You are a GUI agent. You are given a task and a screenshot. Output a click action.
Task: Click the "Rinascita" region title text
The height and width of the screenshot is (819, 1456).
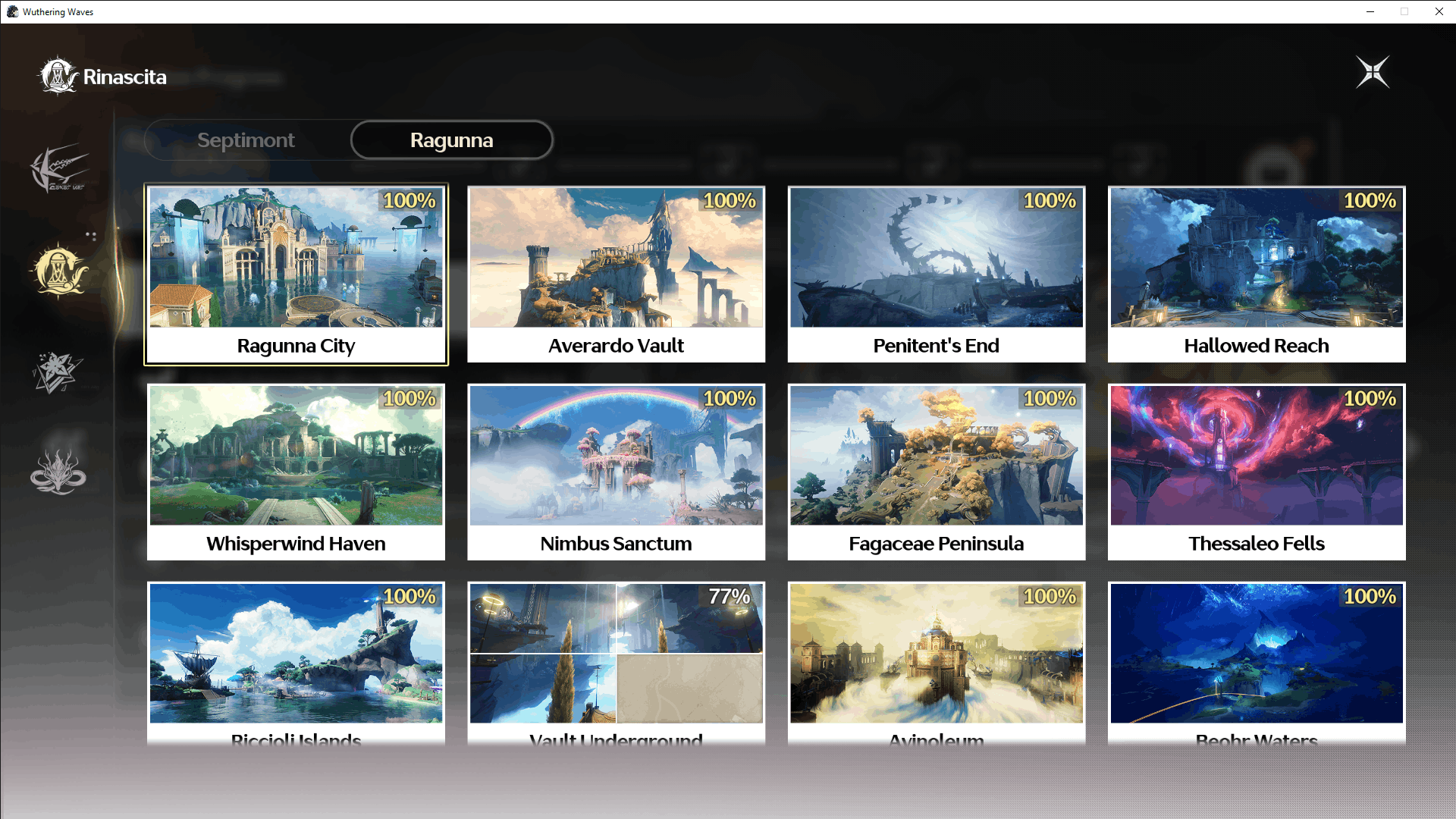coord(124,77)
